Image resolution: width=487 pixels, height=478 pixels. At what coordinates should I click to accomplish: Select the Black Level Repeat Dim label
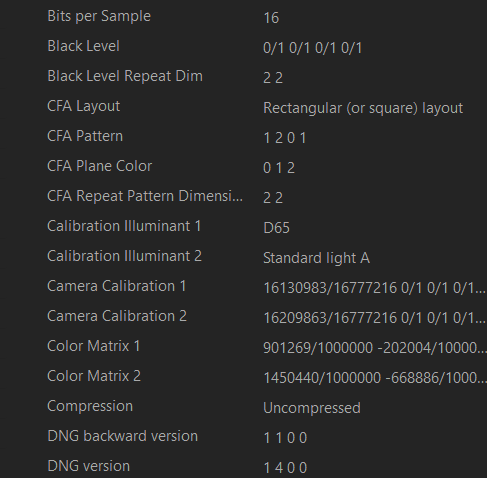click(125, 76)
